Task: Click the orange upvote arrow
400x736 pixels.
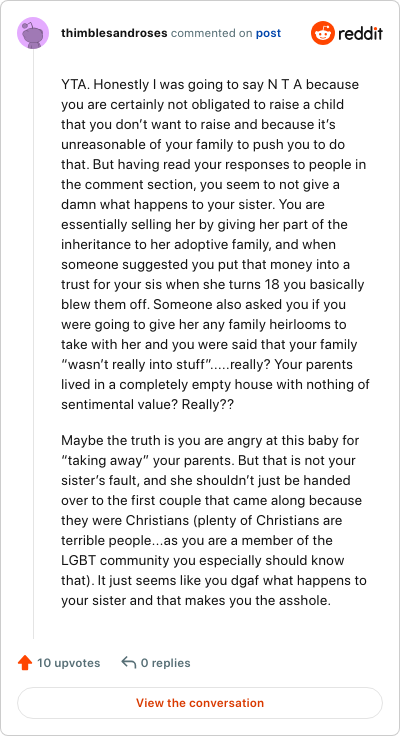Action: (x=24, y=663)
